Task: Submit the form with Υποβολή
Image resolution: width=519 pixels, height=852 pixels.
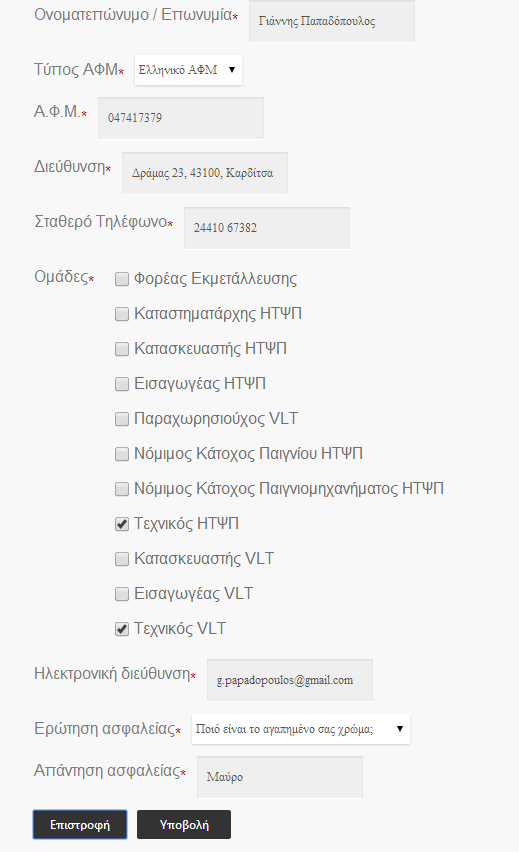Action: [x=184, y=825]
